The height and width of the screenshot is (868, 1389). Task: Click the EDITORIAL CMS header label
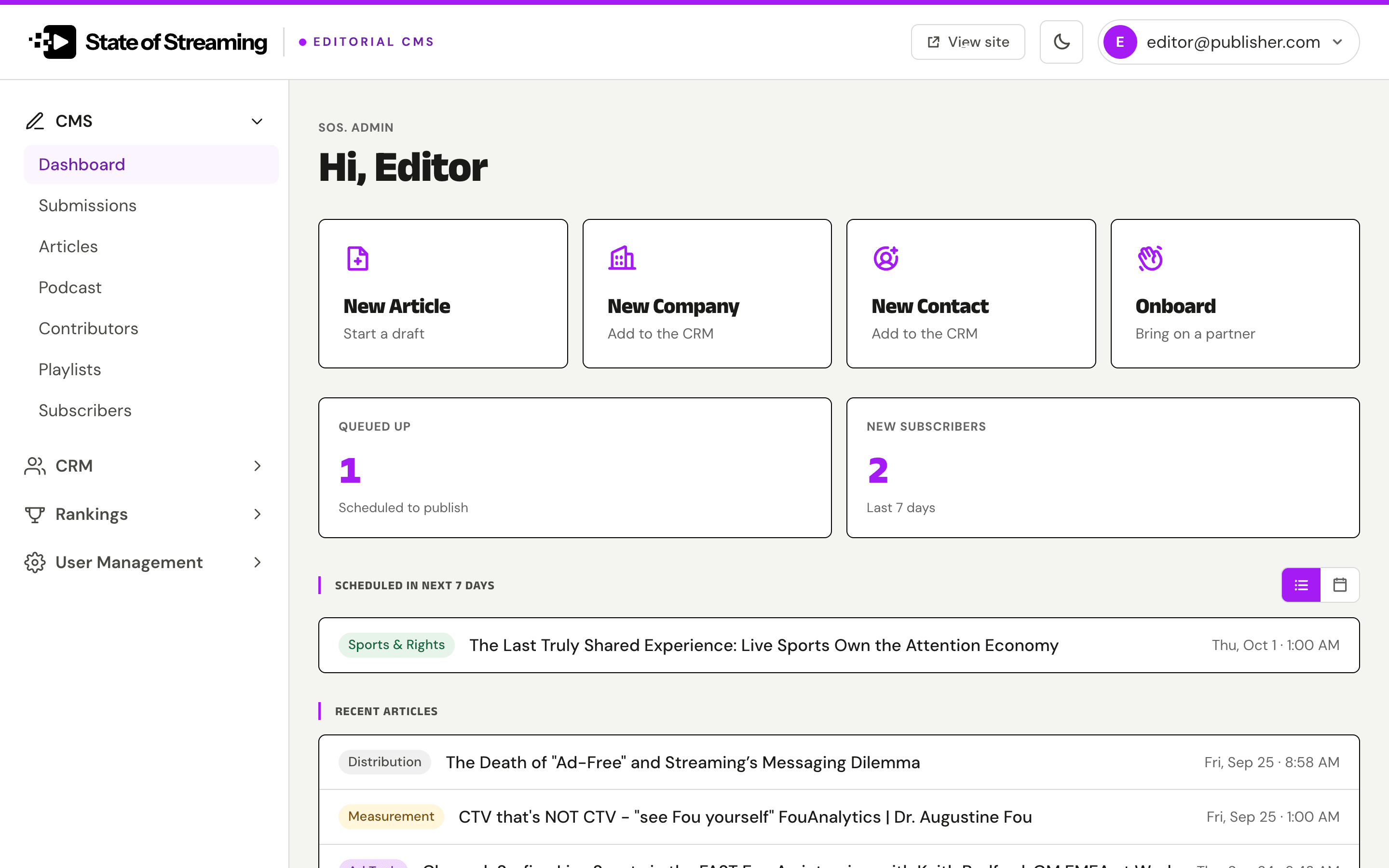point(374,42)
